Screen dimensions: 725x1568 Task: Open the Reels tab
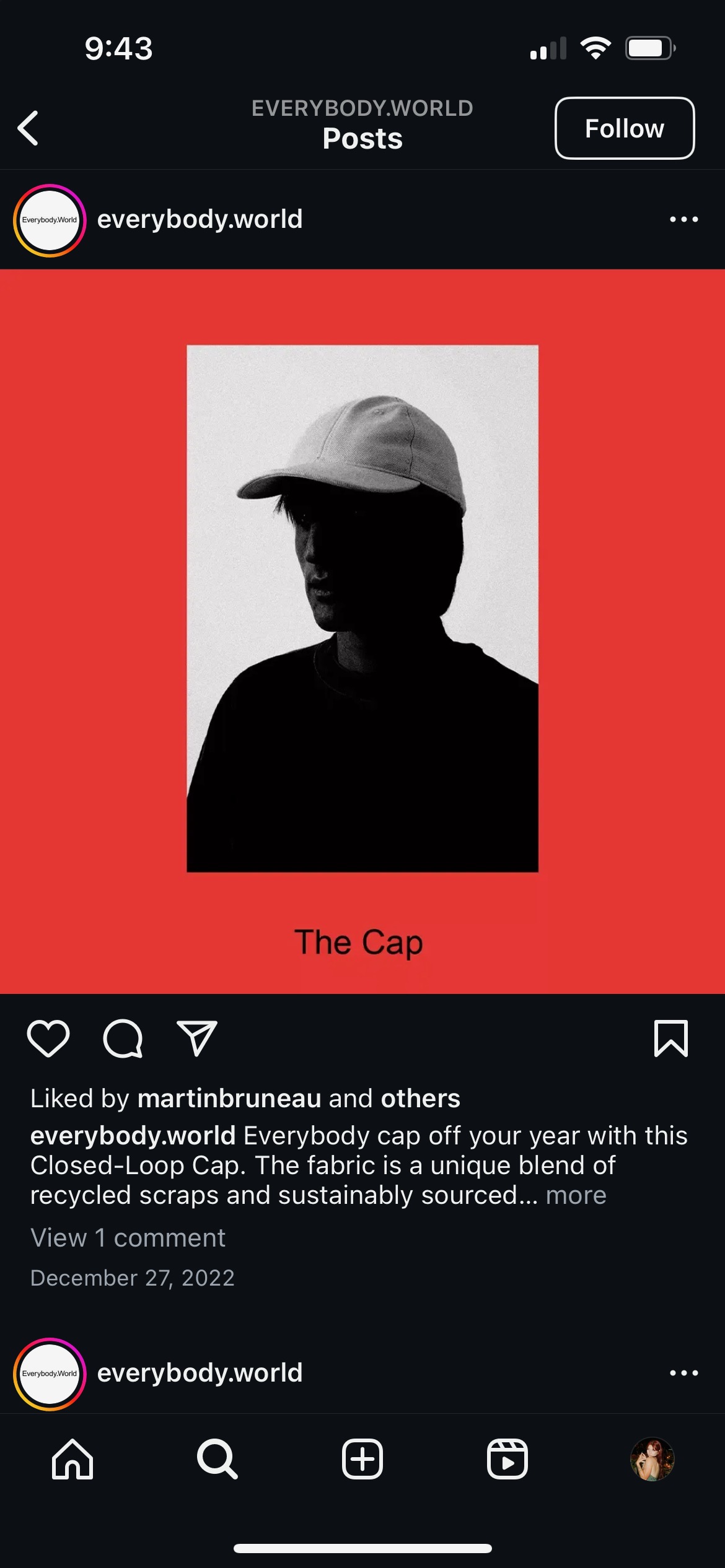pyautogui.click(x=507, y=1459)
